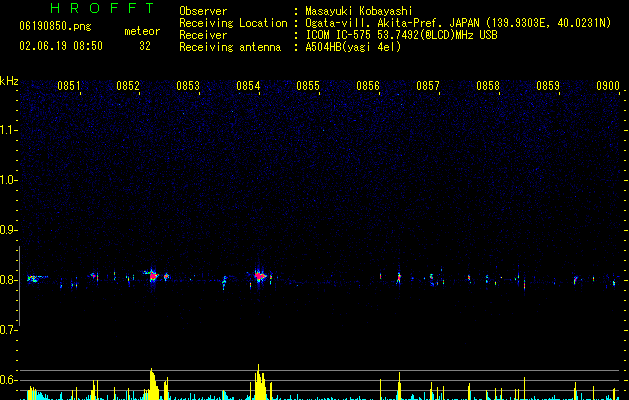Click the 0857 time marker
The height and width of the screenshot is (400, 629).
coord(428,86)
